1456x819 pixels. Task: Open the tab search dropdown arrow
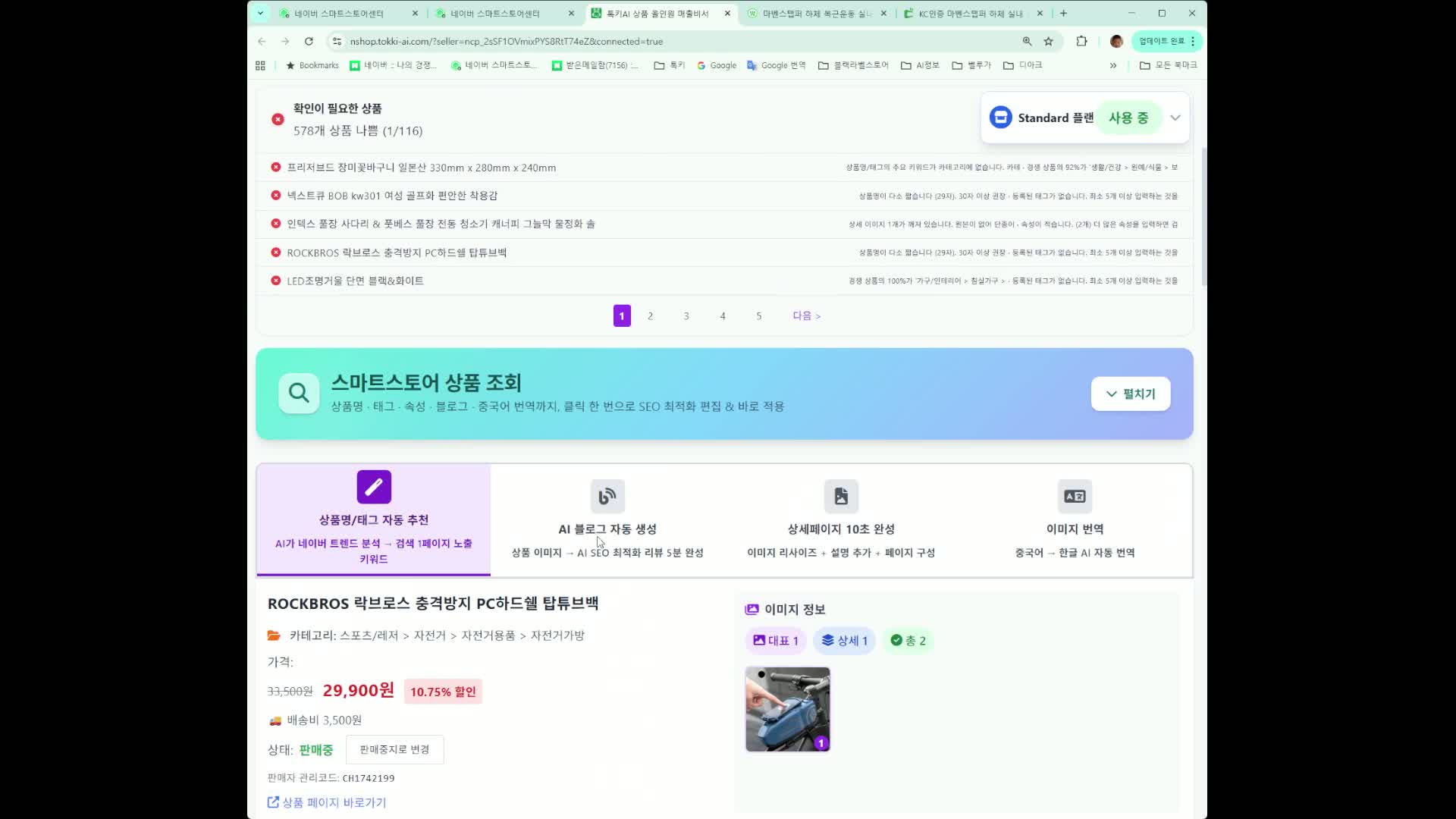(x=260, y=13)
